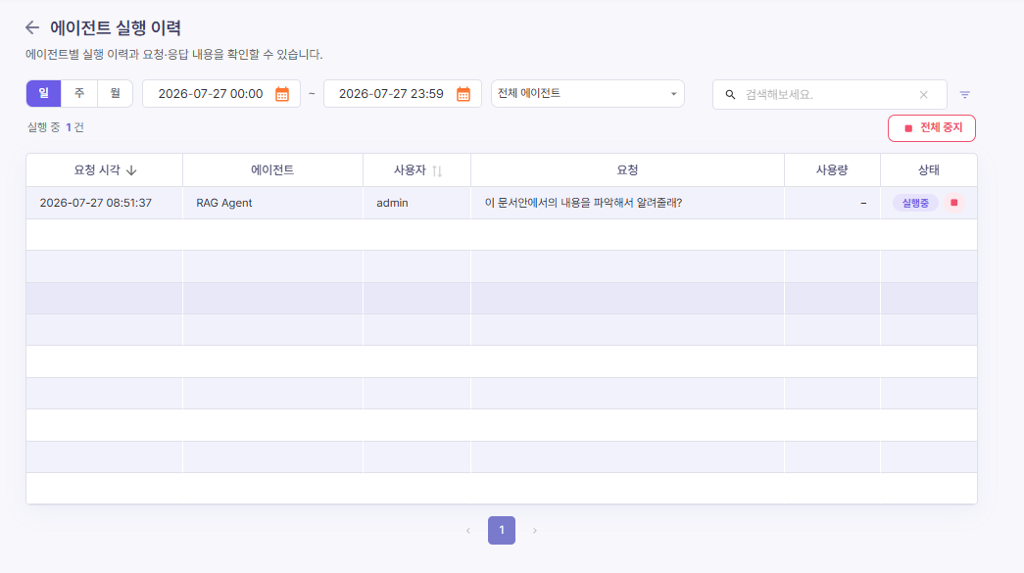Open the 전체 에이전트 dropdown
The height and width of the screenshot is (573, 1024).
pos(588,93)
